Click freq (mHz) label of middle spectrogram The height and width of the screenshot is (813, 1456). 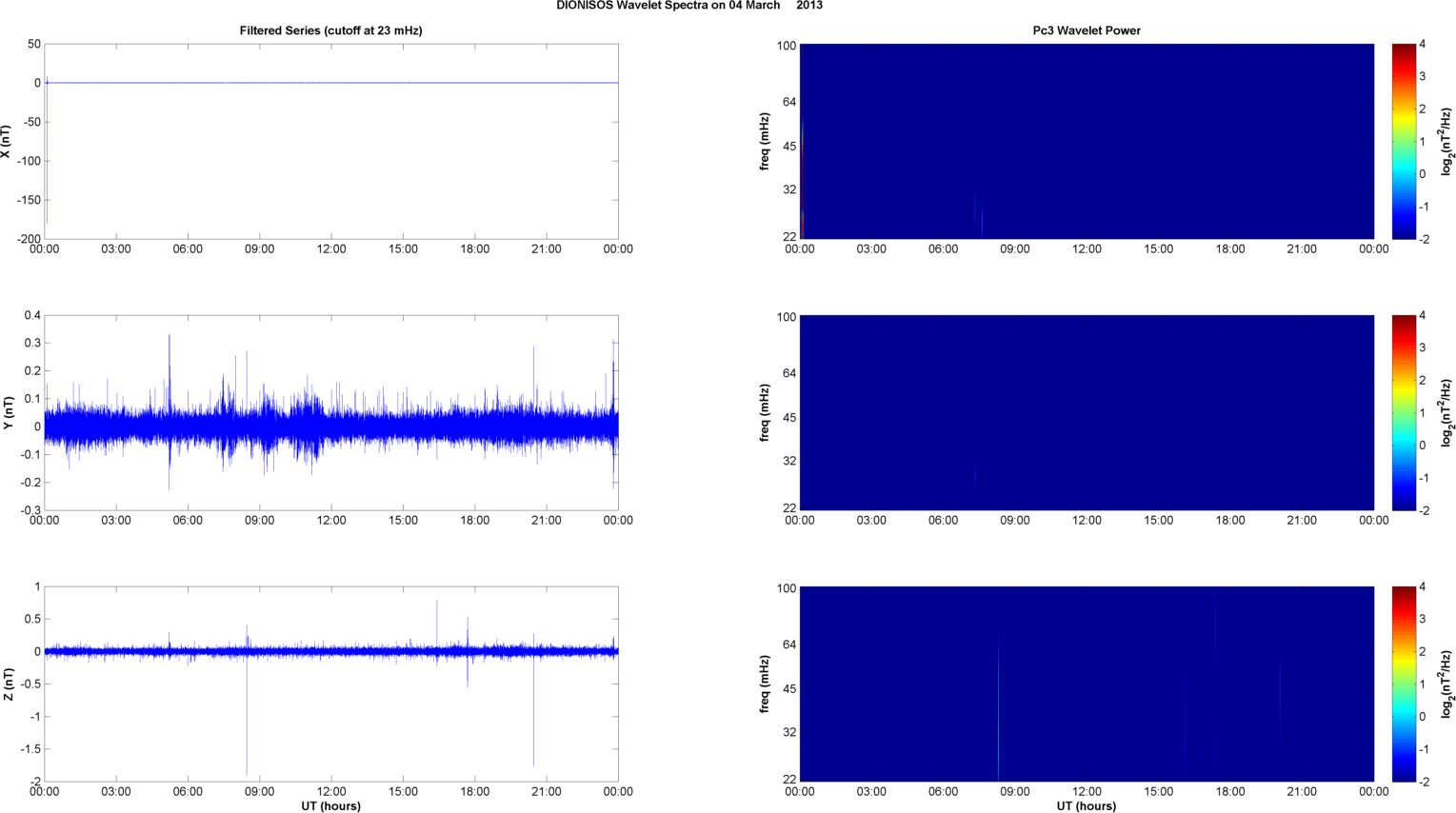(x=765, y=413)
